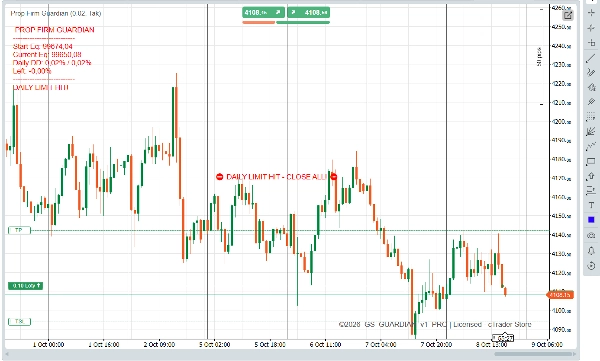
Task: Select the horizontal and vertical line tool
Action: [x=591, y=42]
